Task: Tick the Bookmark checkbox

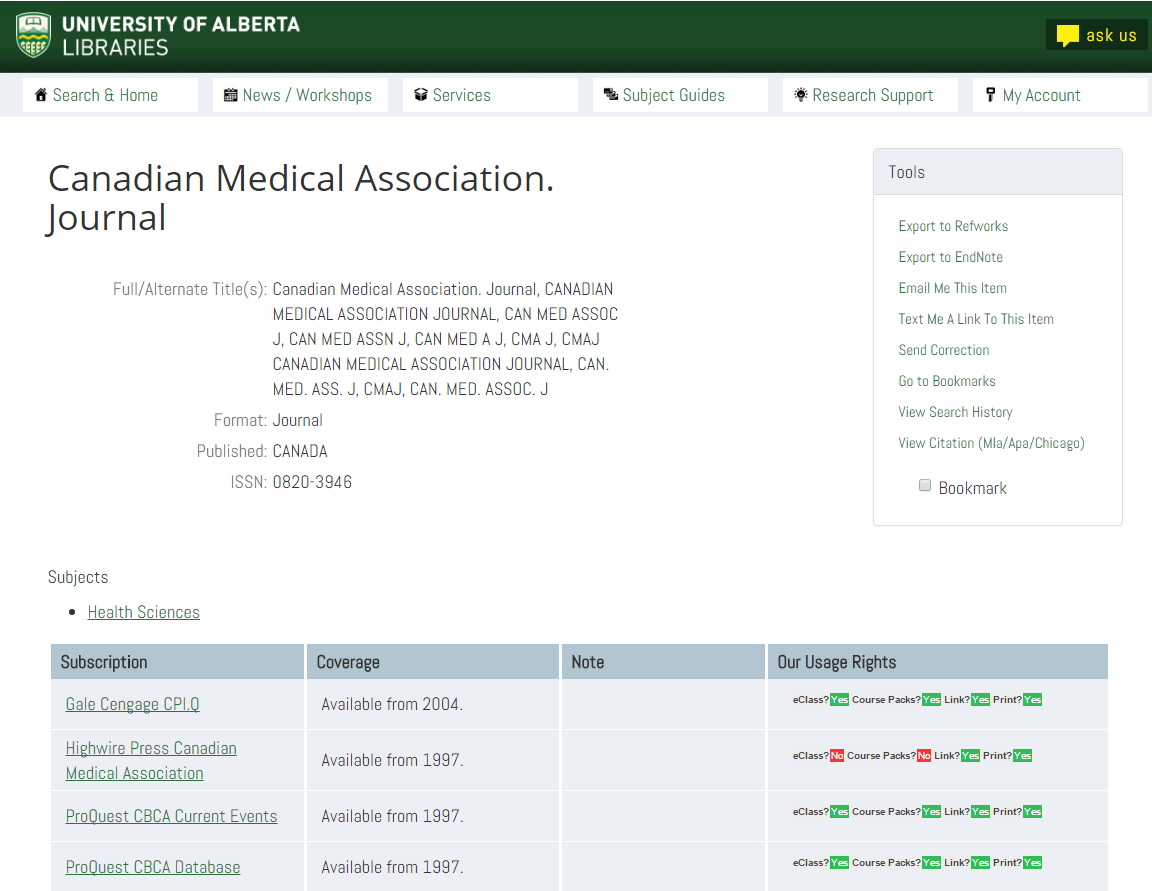Action: (x=925, y=486)
